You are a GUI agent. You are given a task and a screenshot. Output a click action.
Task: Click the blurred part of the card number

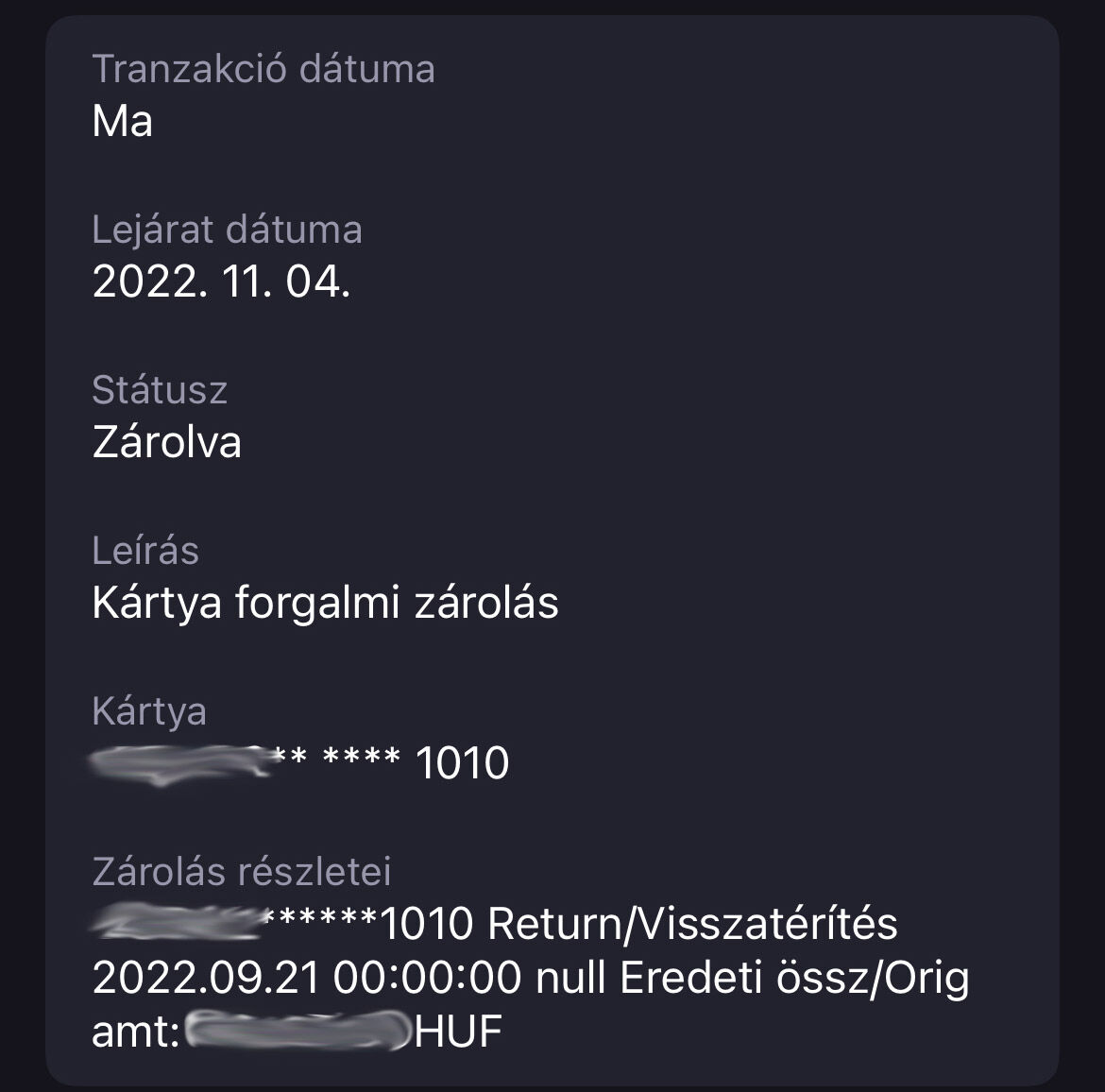point(179,761)
